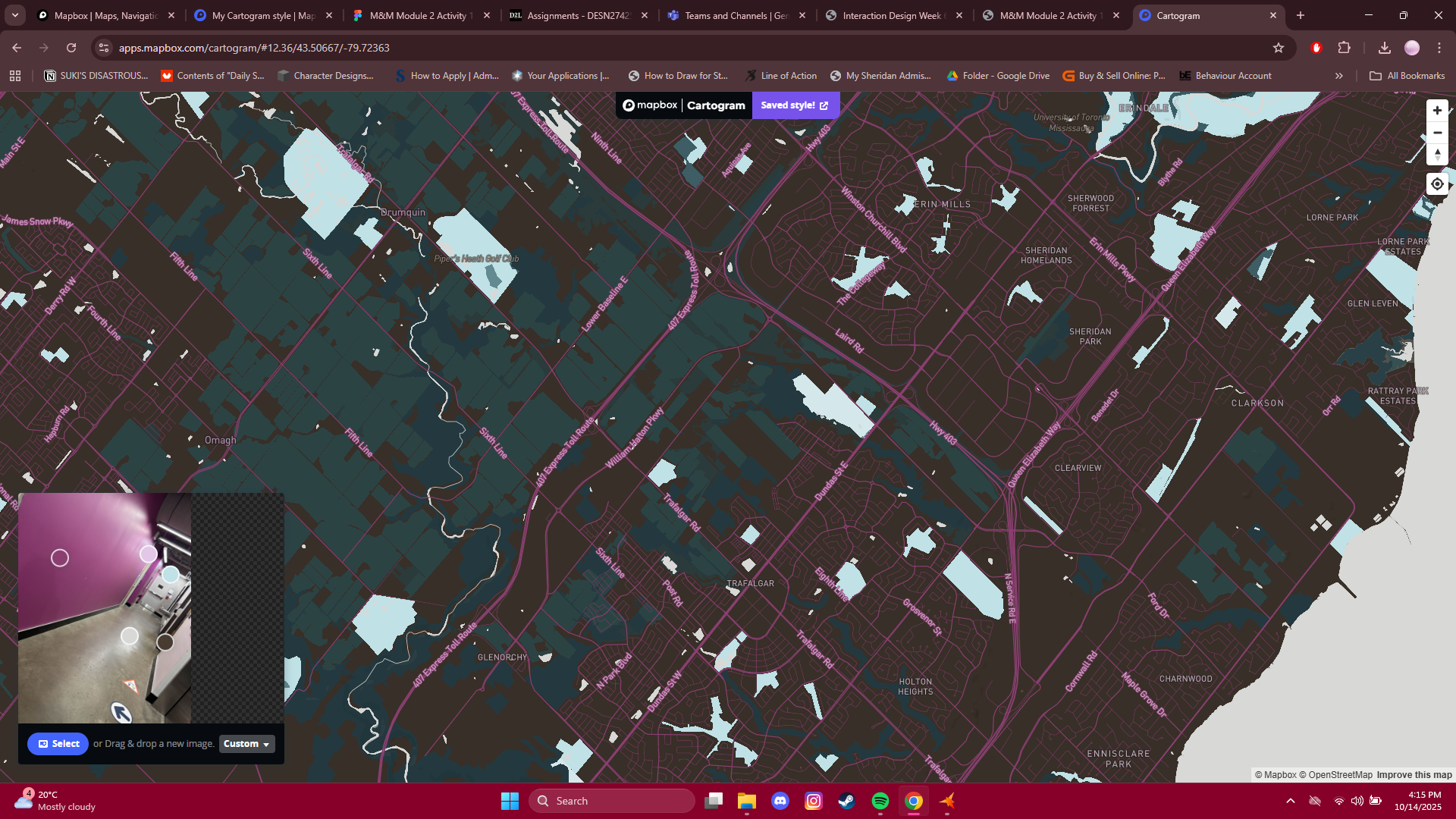Screen dimensions: 1456x819
Task: Expand hidden icons in the system tray
Action: [1291, 801]
